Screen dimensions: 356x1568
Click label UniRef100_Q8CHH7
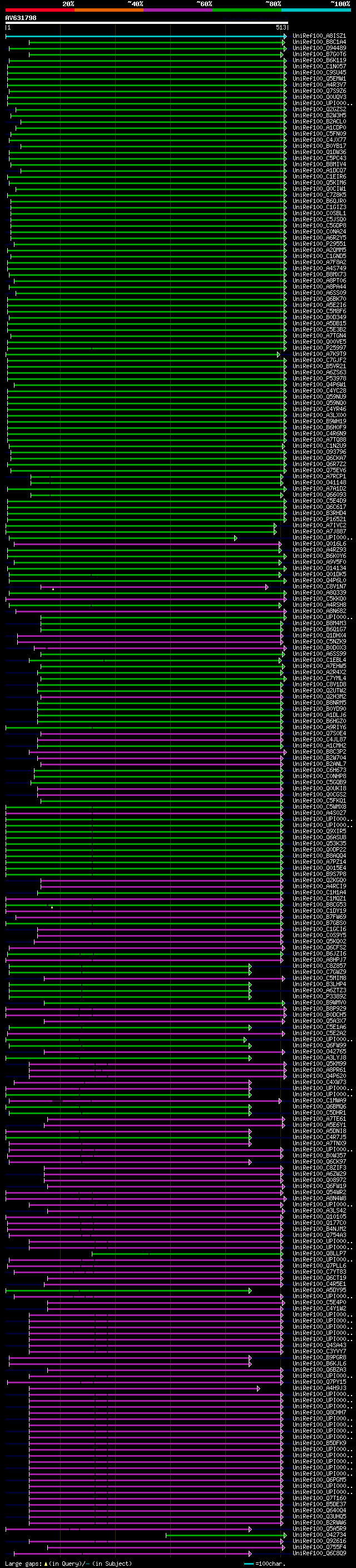(319, 1413)
